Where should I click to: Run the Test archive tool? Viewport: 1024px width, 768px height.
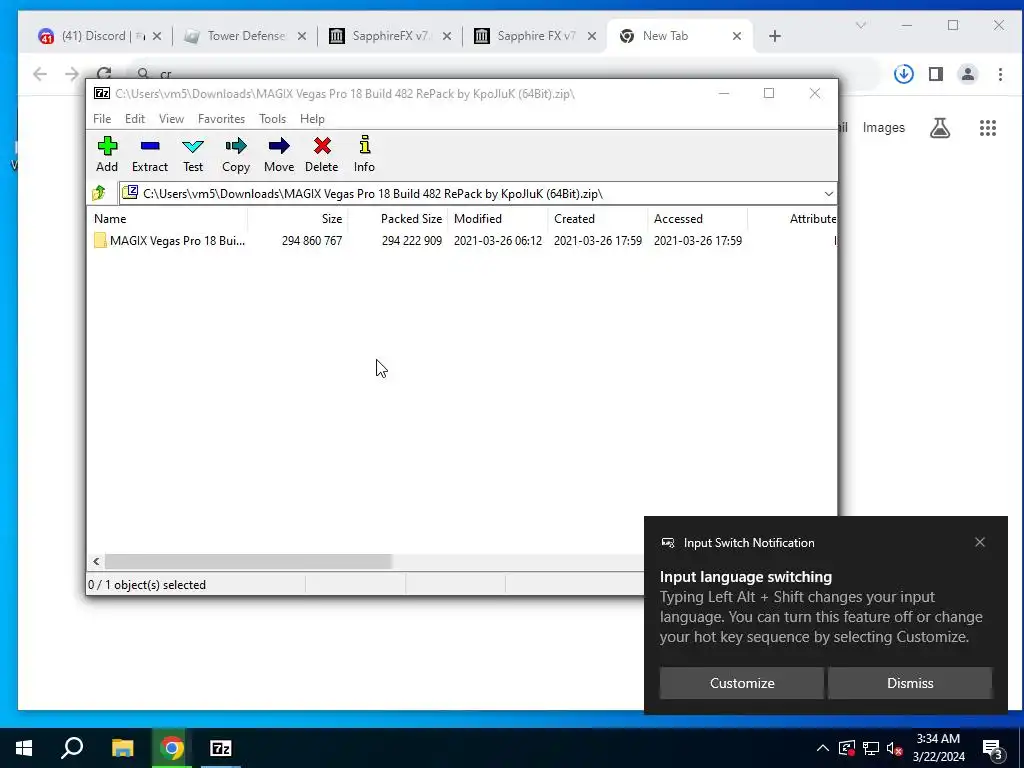(x=193, y=155)
